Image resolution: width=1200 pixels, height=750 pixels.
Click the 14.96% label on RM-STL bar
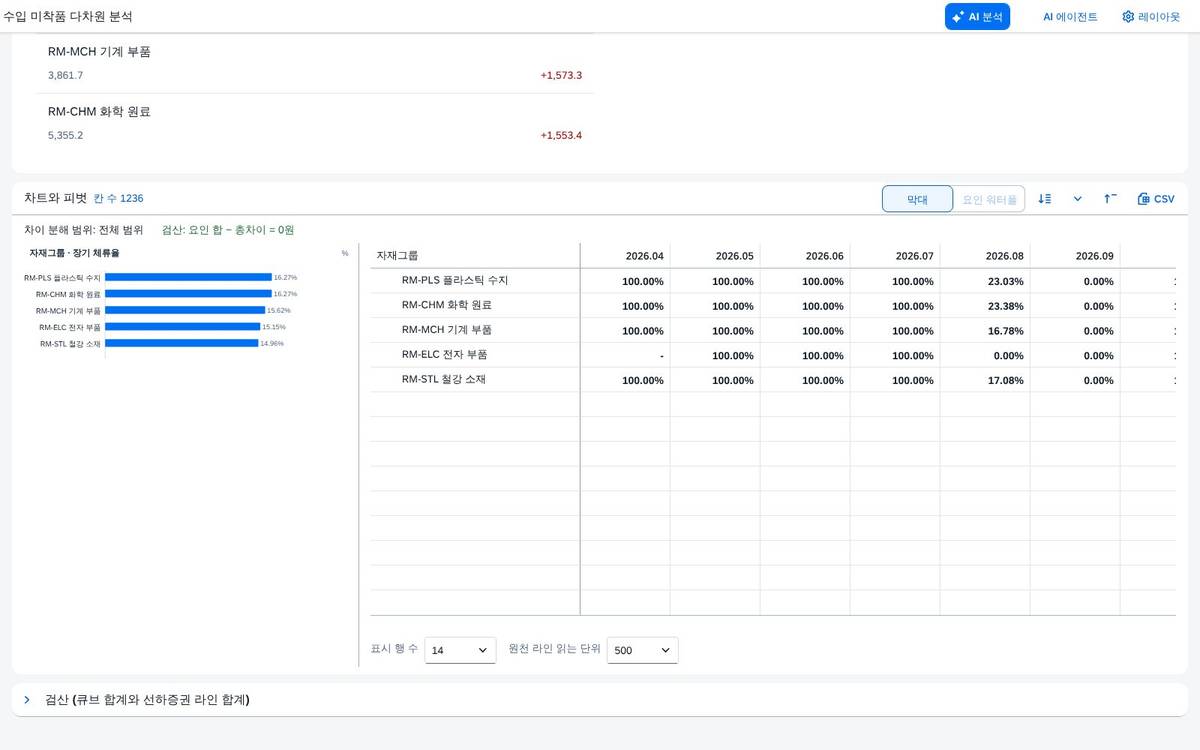point(272,343)
